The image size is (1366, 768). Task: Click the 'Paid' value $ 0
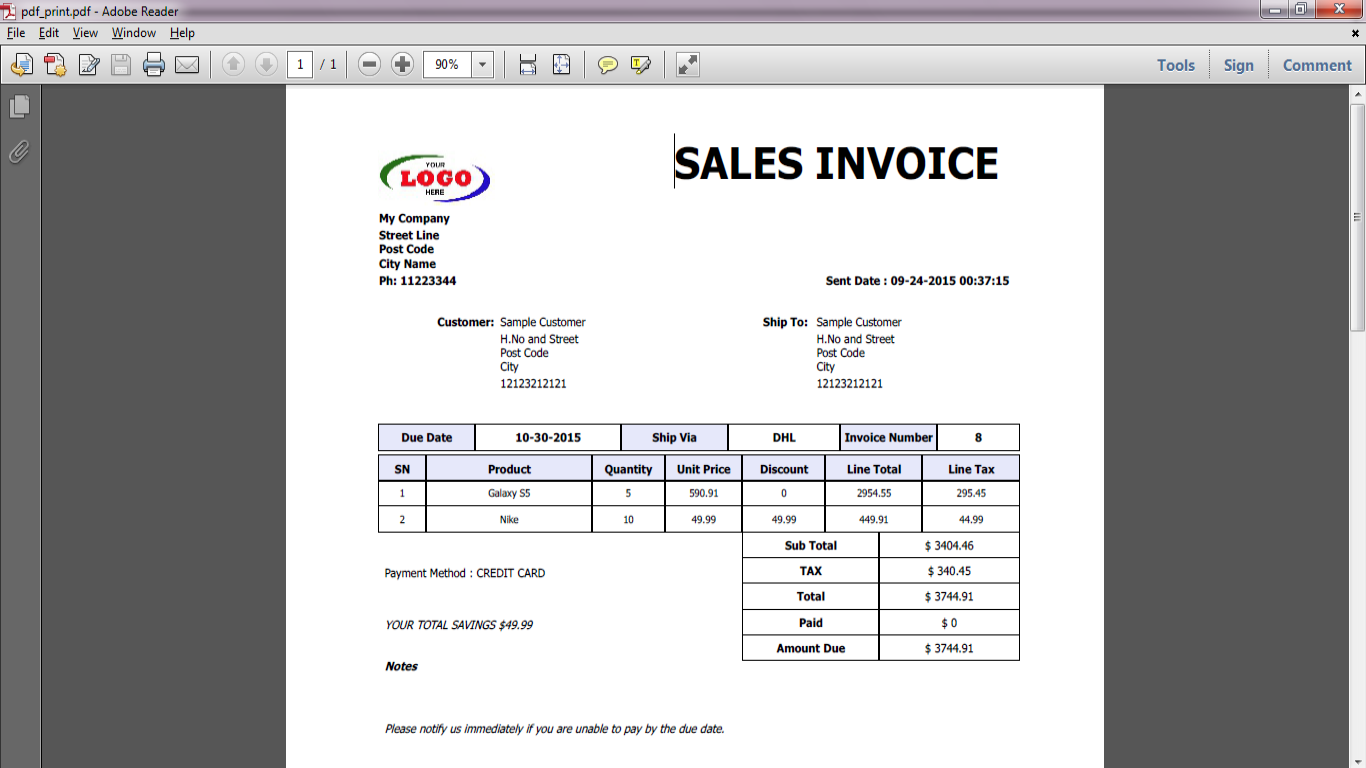point(949,622)
